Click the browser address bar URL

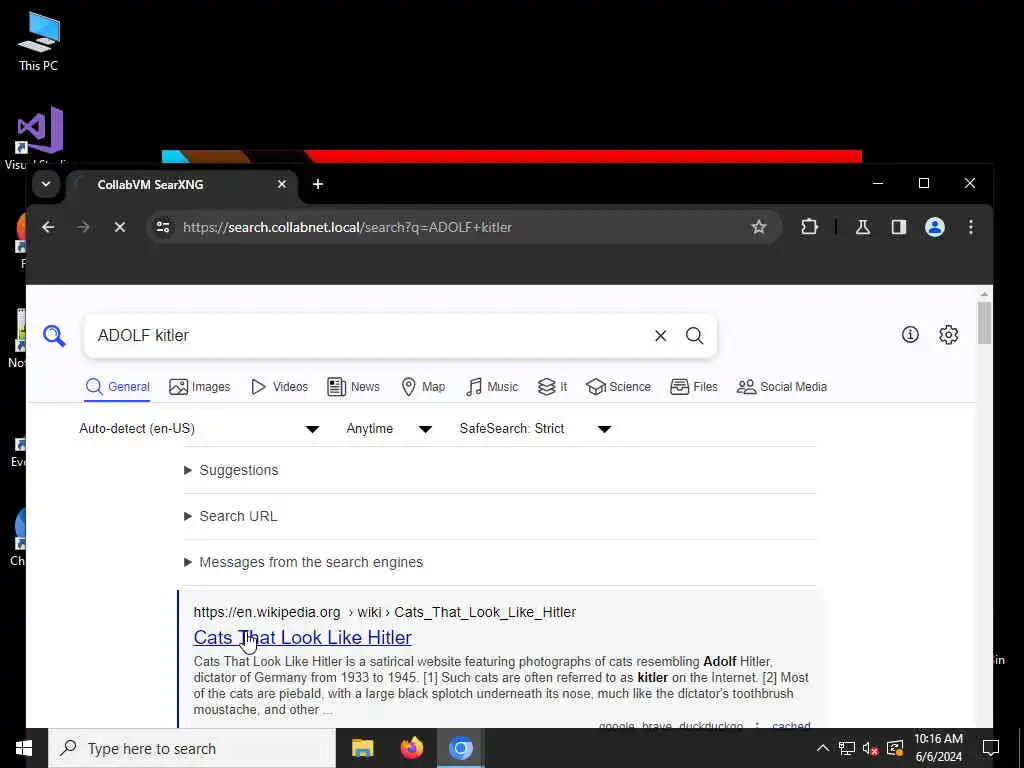coord(347,227)
